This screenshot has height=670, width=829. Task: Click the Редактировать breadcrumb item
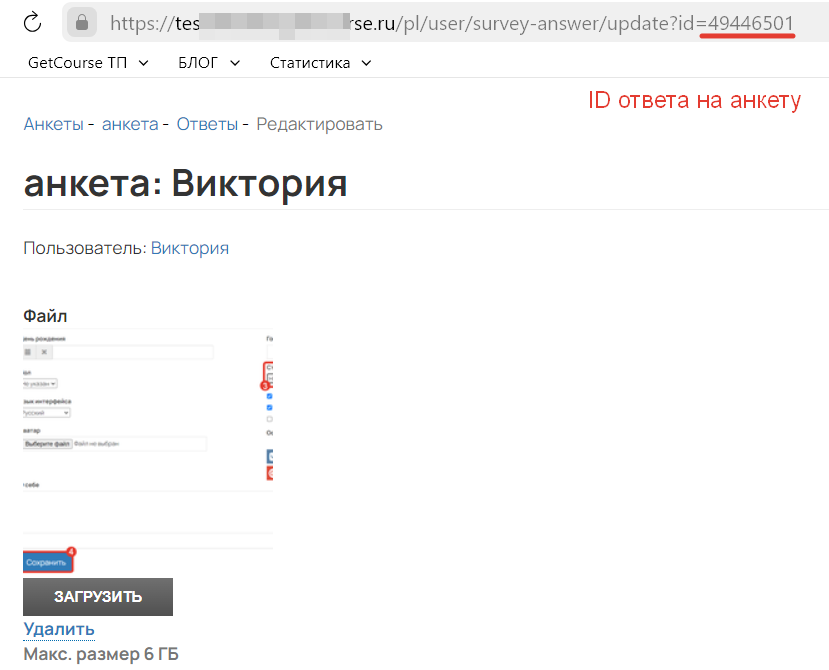[x=319, y=124]
